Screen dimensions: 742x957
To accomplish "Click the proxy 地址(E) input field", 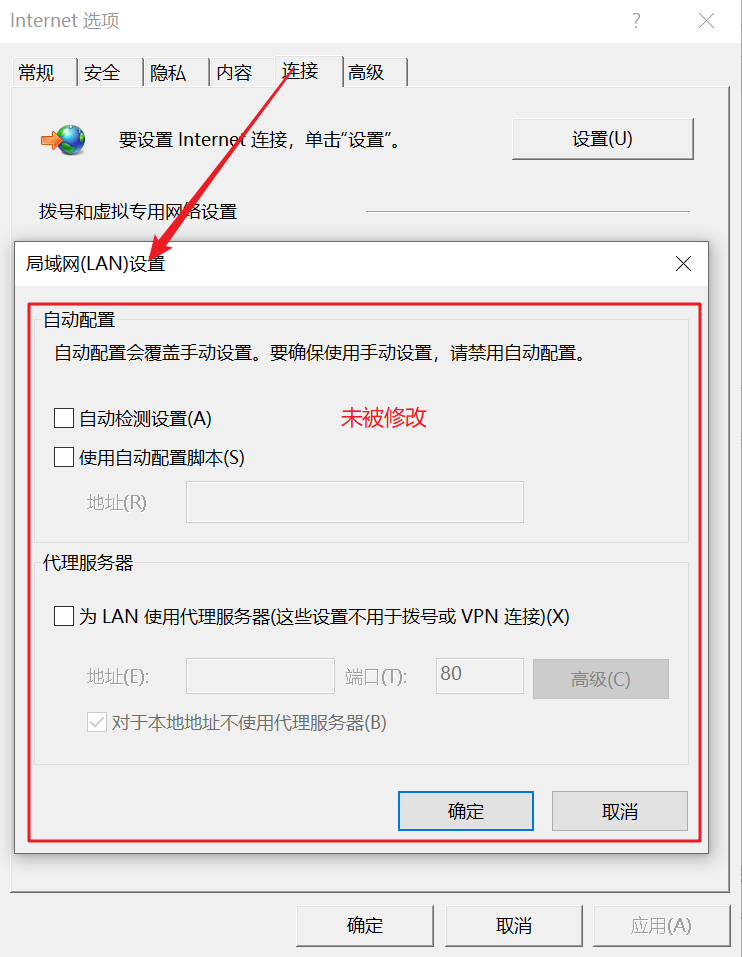I will [261, 676].
